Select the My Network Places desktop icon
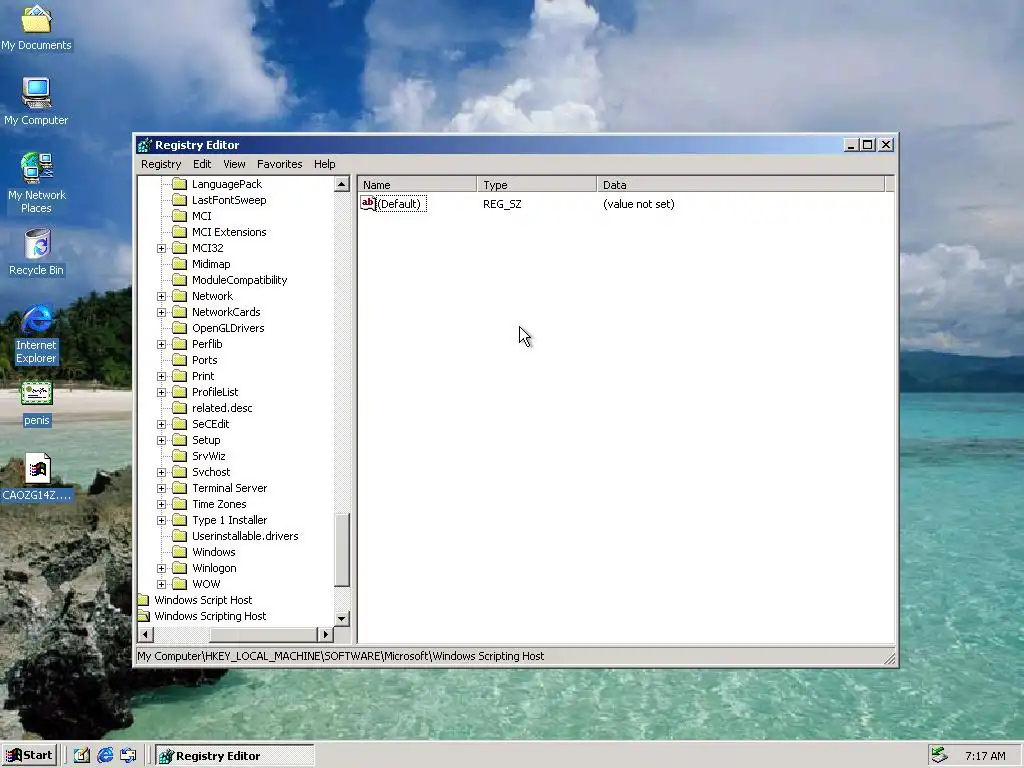The width and height of the screenshot is (1024, 768). (37, 183)
